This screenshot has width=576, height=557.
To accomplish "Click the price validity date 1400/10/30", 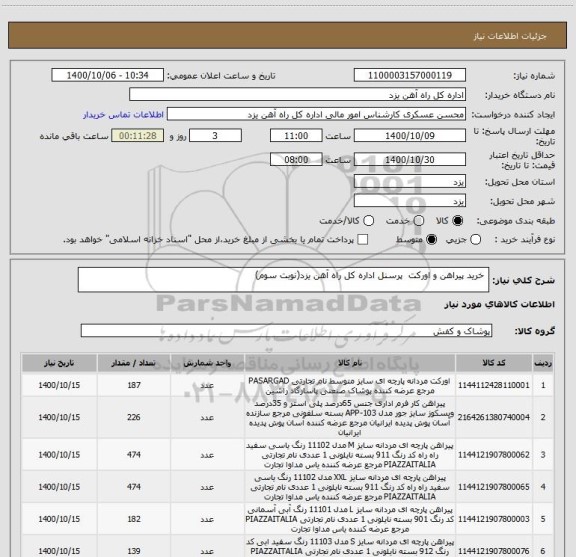I will [410, 159].
